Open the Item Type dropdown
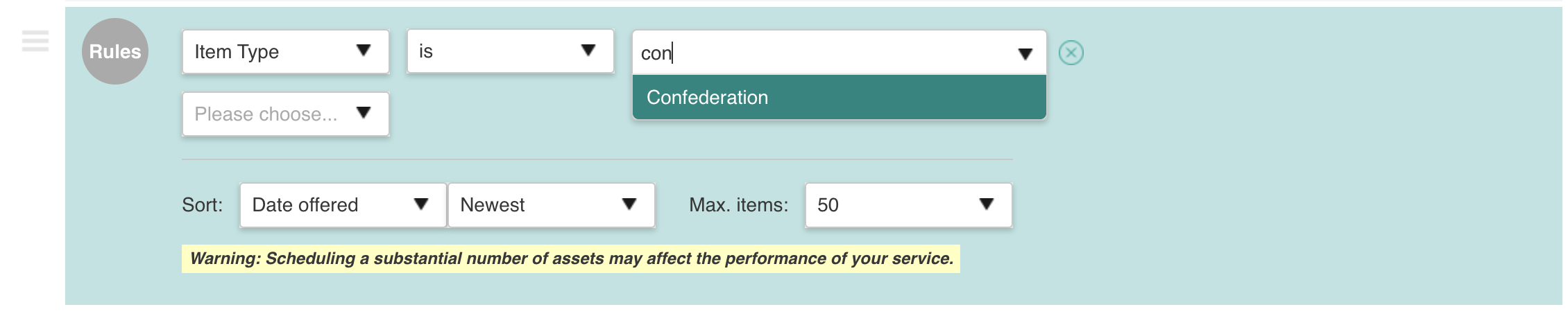This screenshot has width=1568, height=316. tap(286, 51)
